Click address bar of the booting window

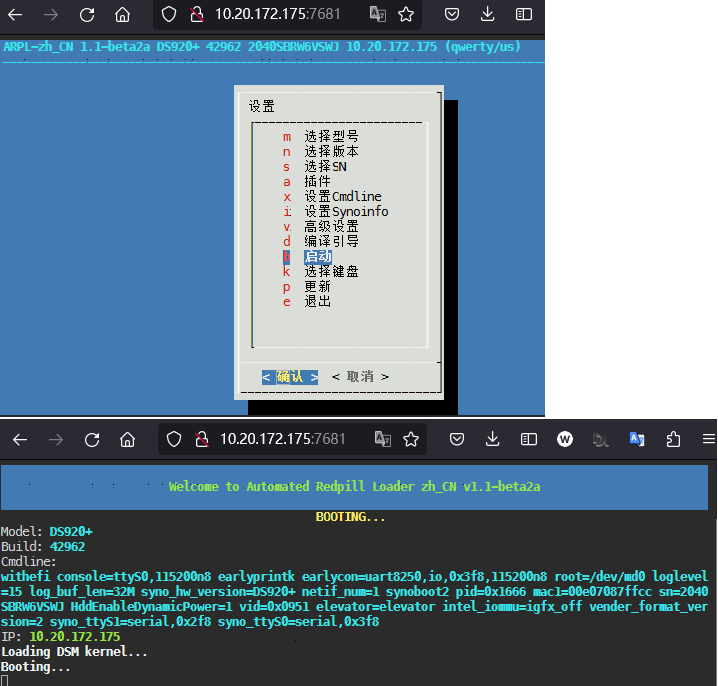[282, 439]
